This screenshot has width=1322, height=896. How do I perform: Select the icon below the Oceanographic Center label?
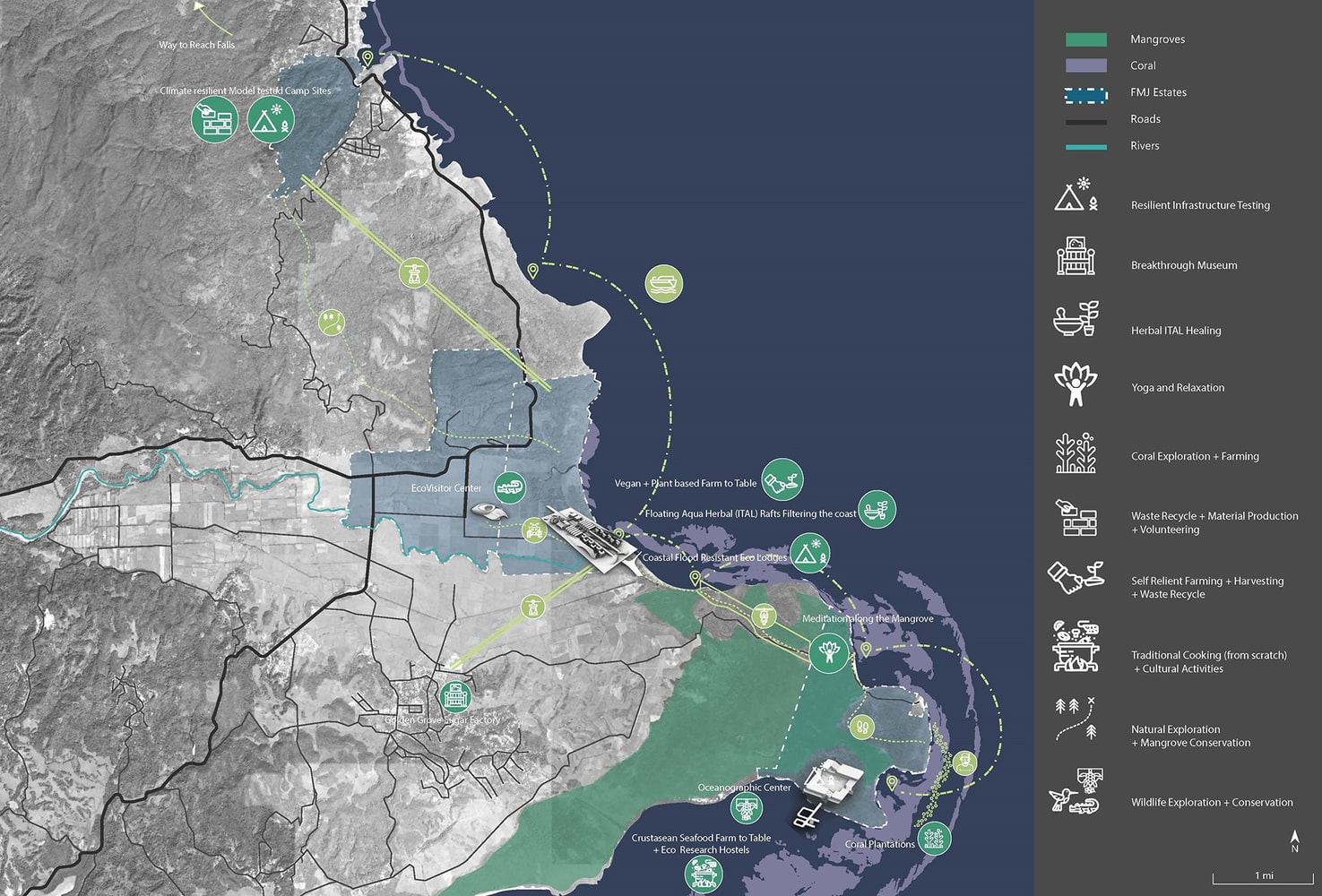(x=746, y=808)
